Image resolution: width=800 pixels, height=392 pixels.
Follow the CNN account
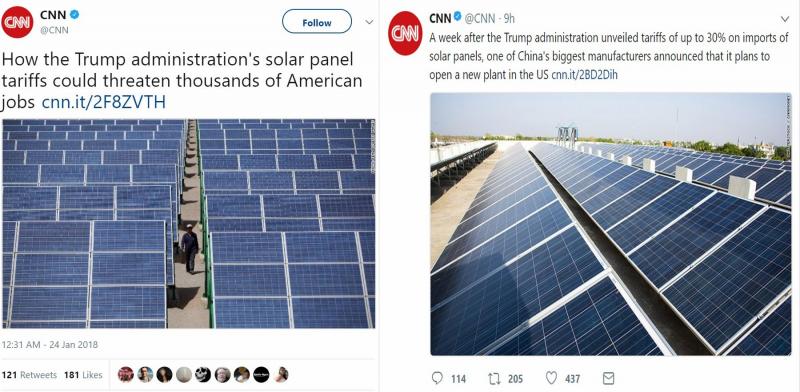pos(317,22)
